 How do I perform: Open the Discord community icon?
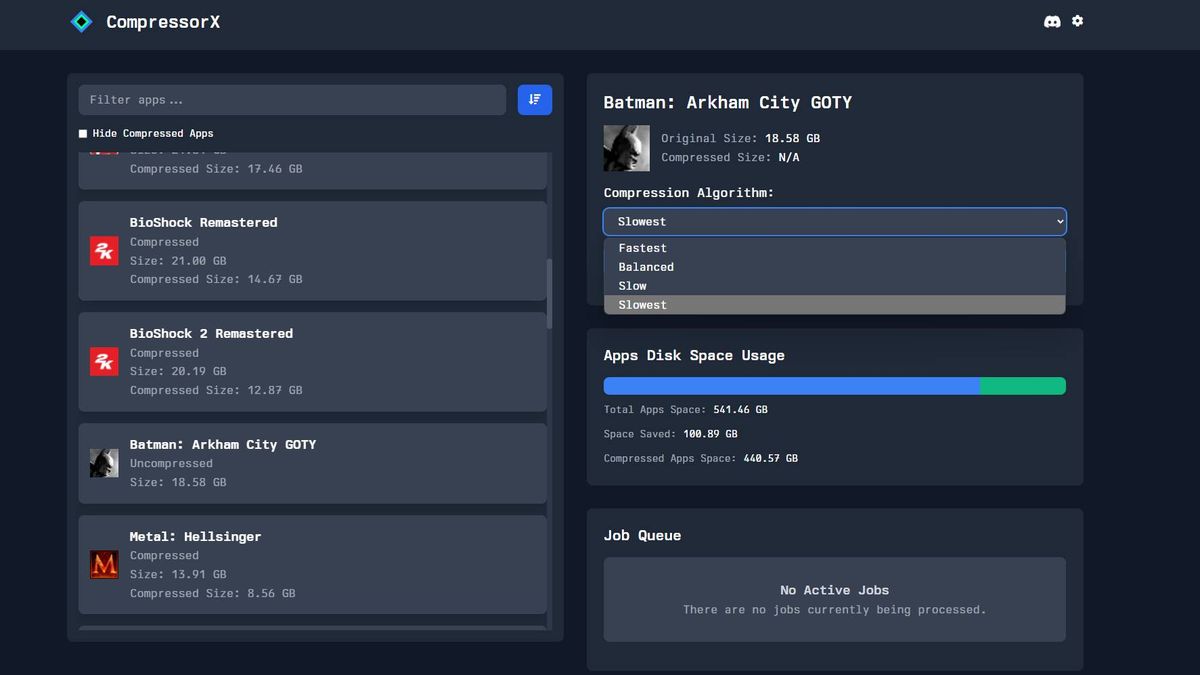coord(1051,20)
